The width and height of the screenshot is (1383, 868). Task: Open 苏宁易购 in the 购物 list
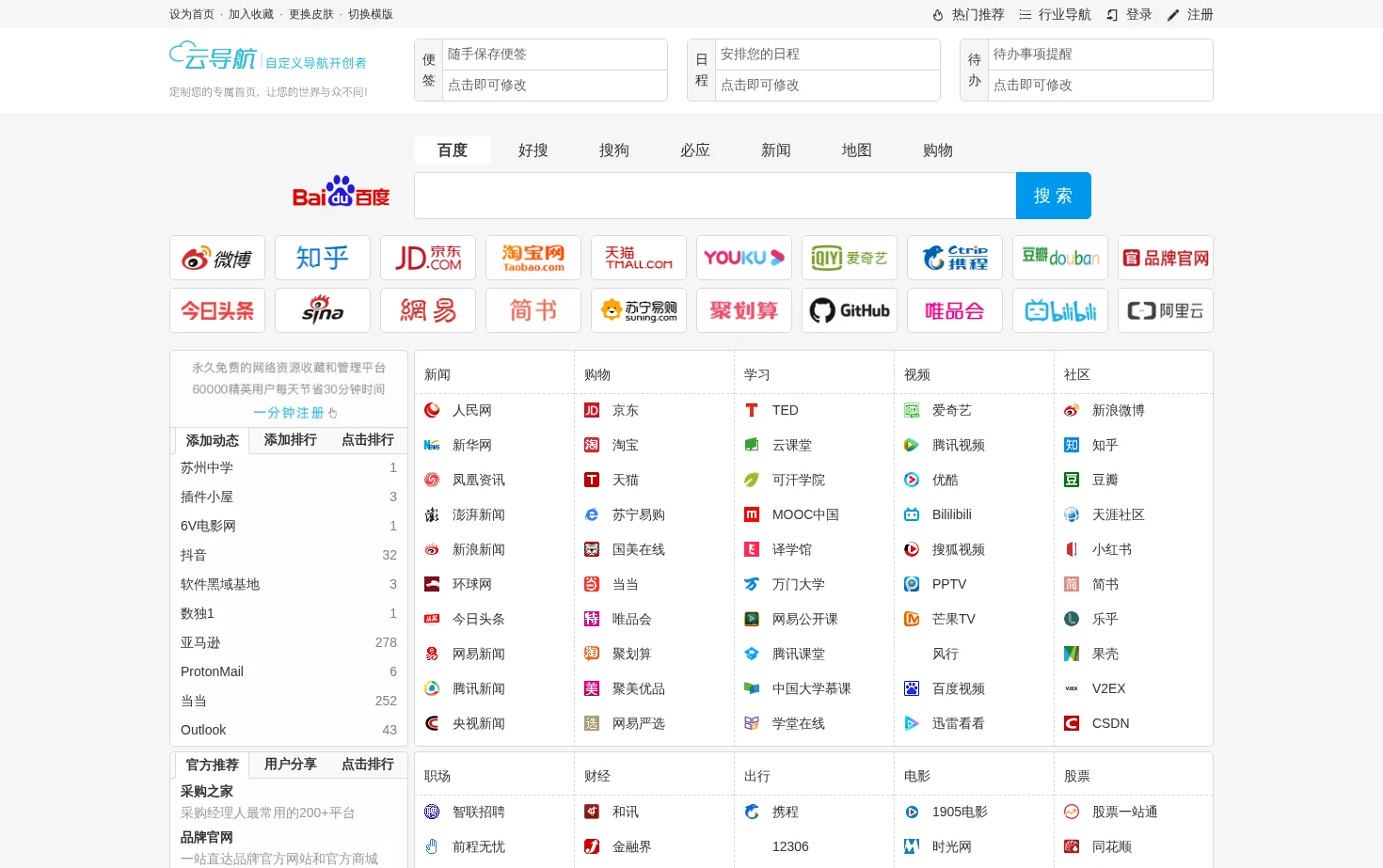pyautogui.click(x=639, y=514)
